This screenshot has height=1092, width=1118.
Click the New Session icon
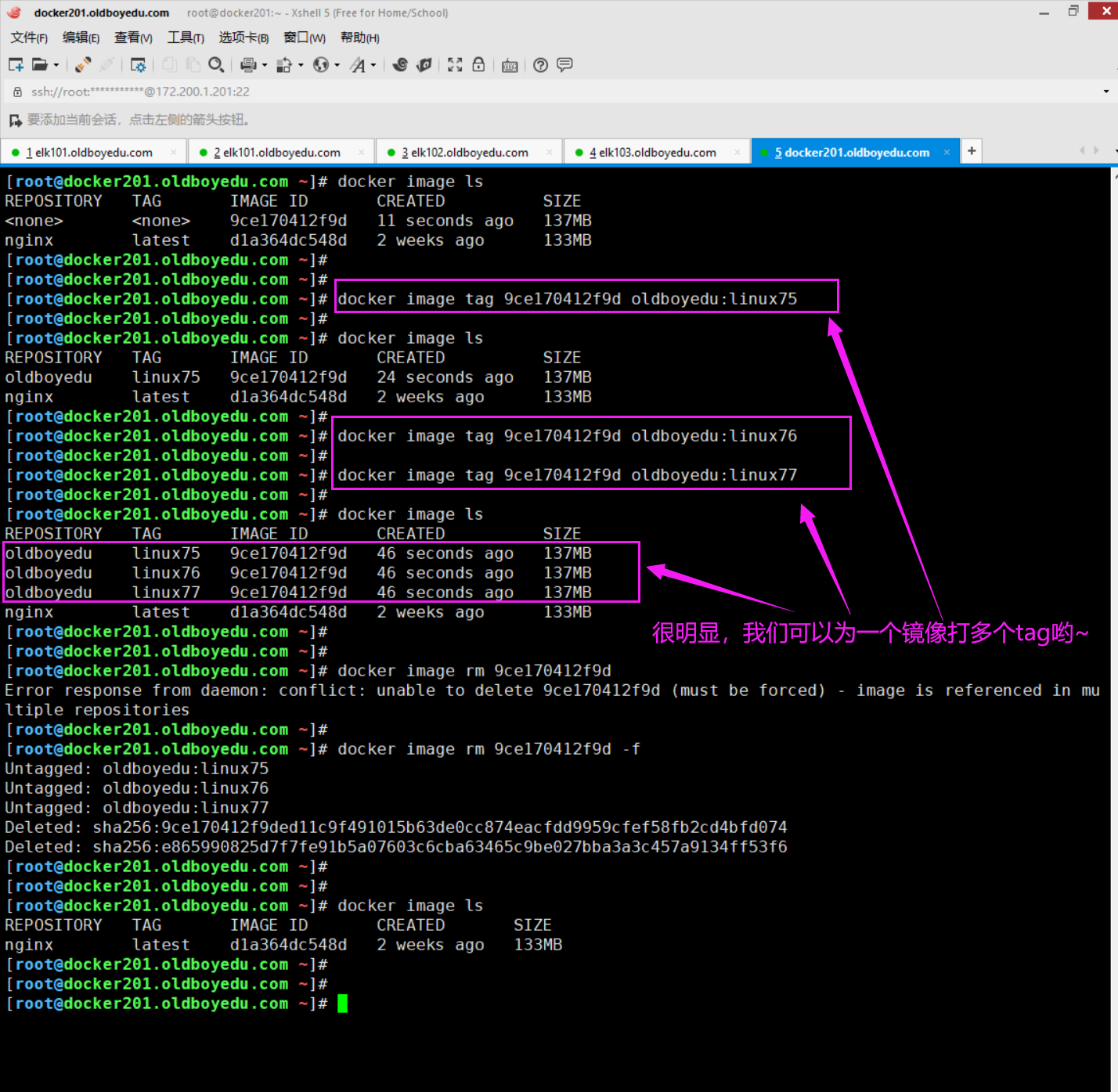click(x=16, y=65)
